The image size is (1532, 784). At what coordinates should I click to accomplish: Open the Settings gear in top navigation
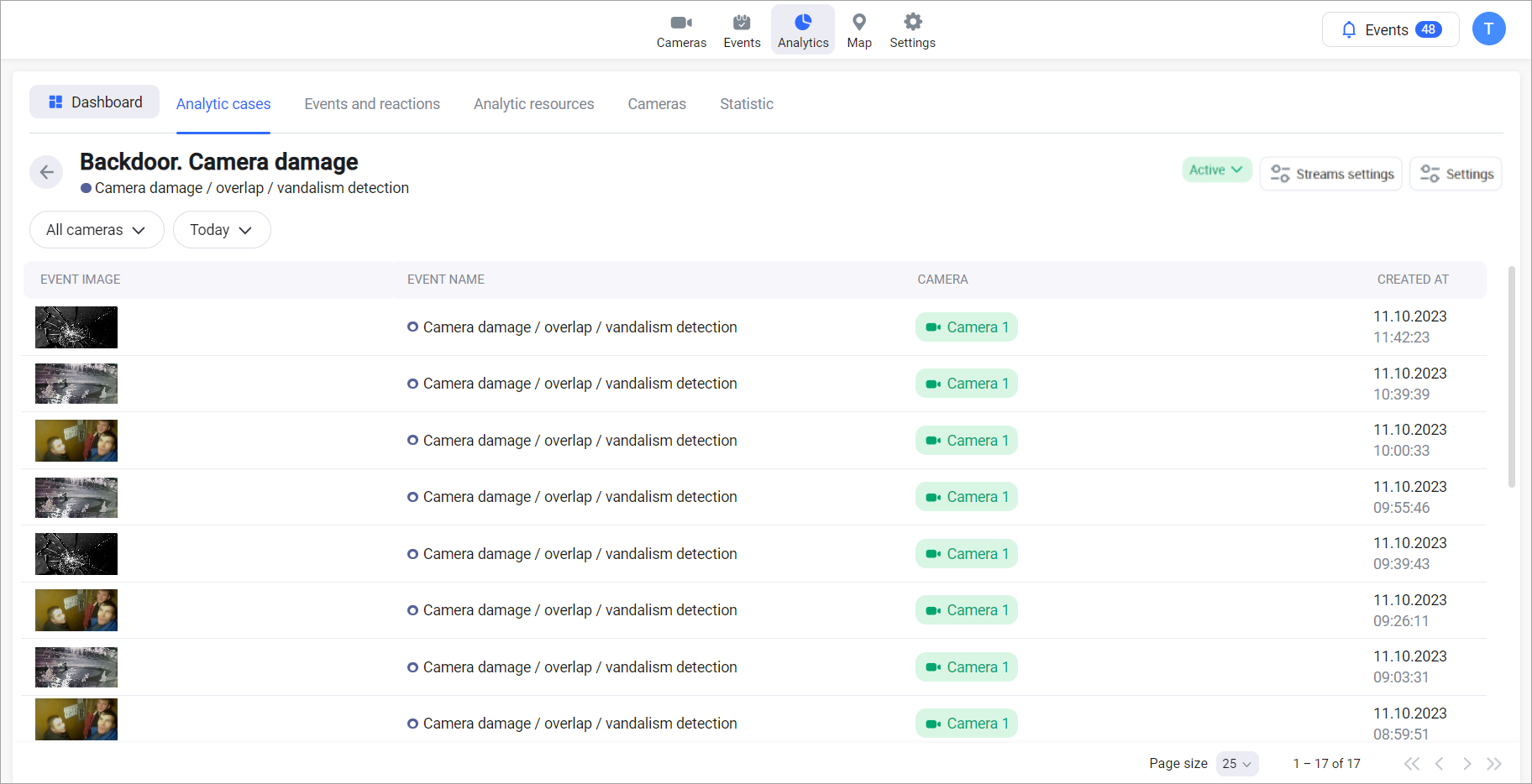(x=912, y=31)
